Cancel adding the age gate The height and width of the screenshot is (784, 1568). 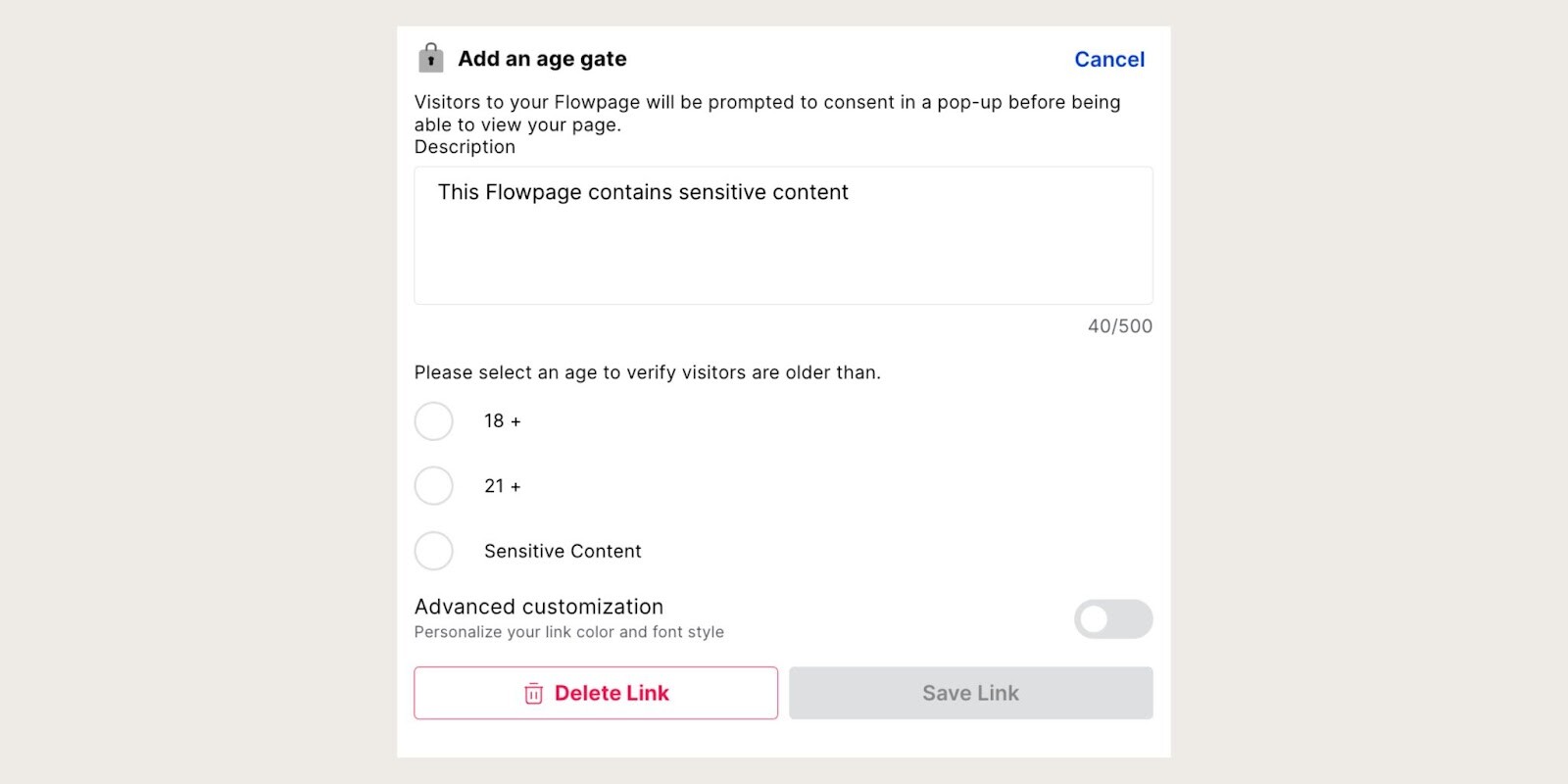pos(1109,59)
